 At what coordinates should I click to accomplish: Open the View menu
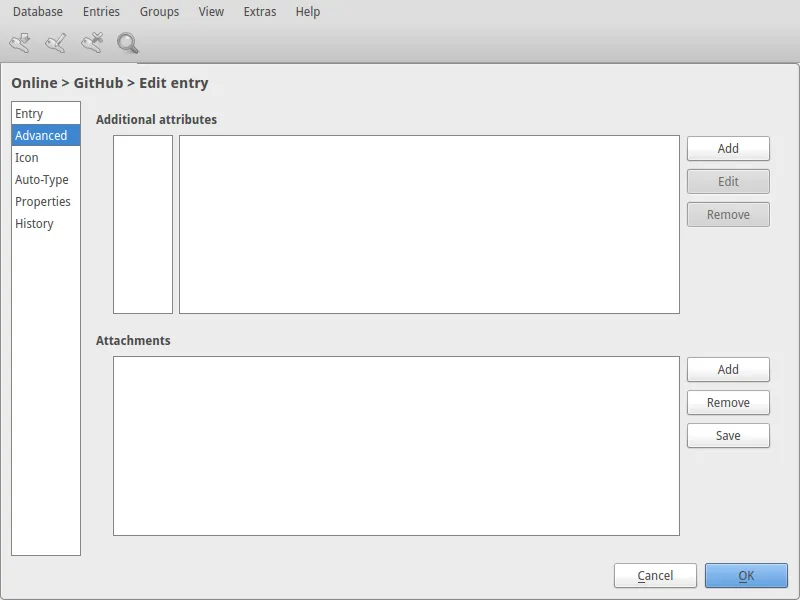pos(211,12)
